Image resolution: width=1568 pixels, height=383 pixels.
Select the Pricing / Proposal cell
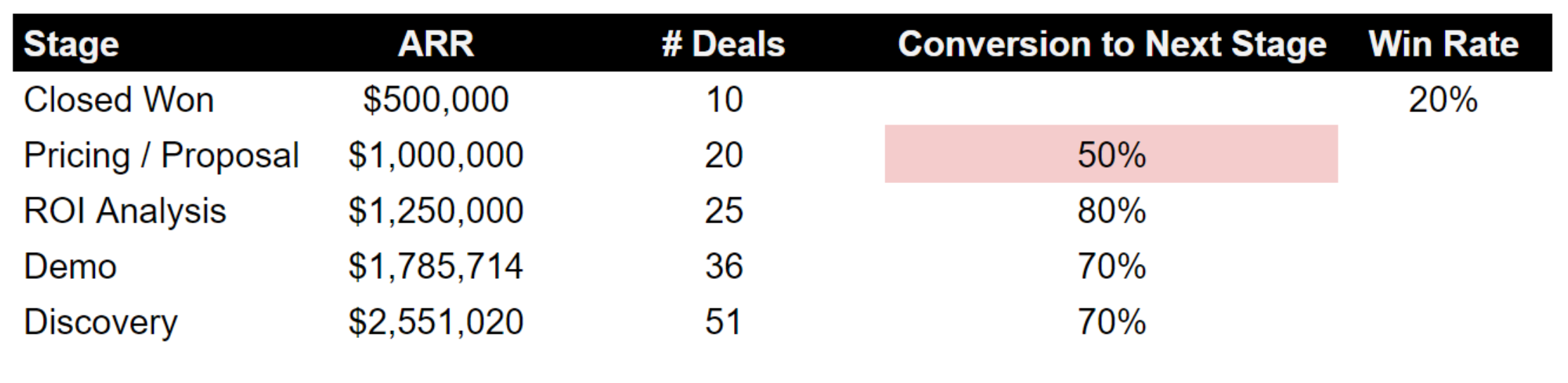click(x=161, y=156)
